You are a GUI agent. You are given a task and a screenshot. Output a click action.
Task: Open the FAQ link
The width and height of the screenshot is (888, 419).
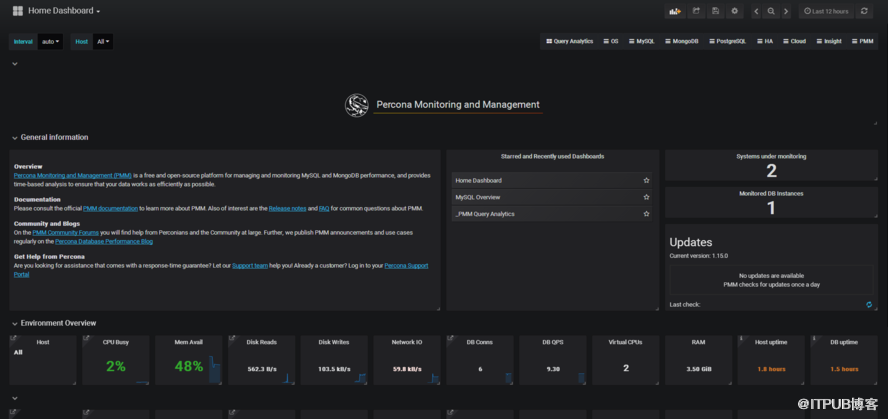[x=324, y=208]
